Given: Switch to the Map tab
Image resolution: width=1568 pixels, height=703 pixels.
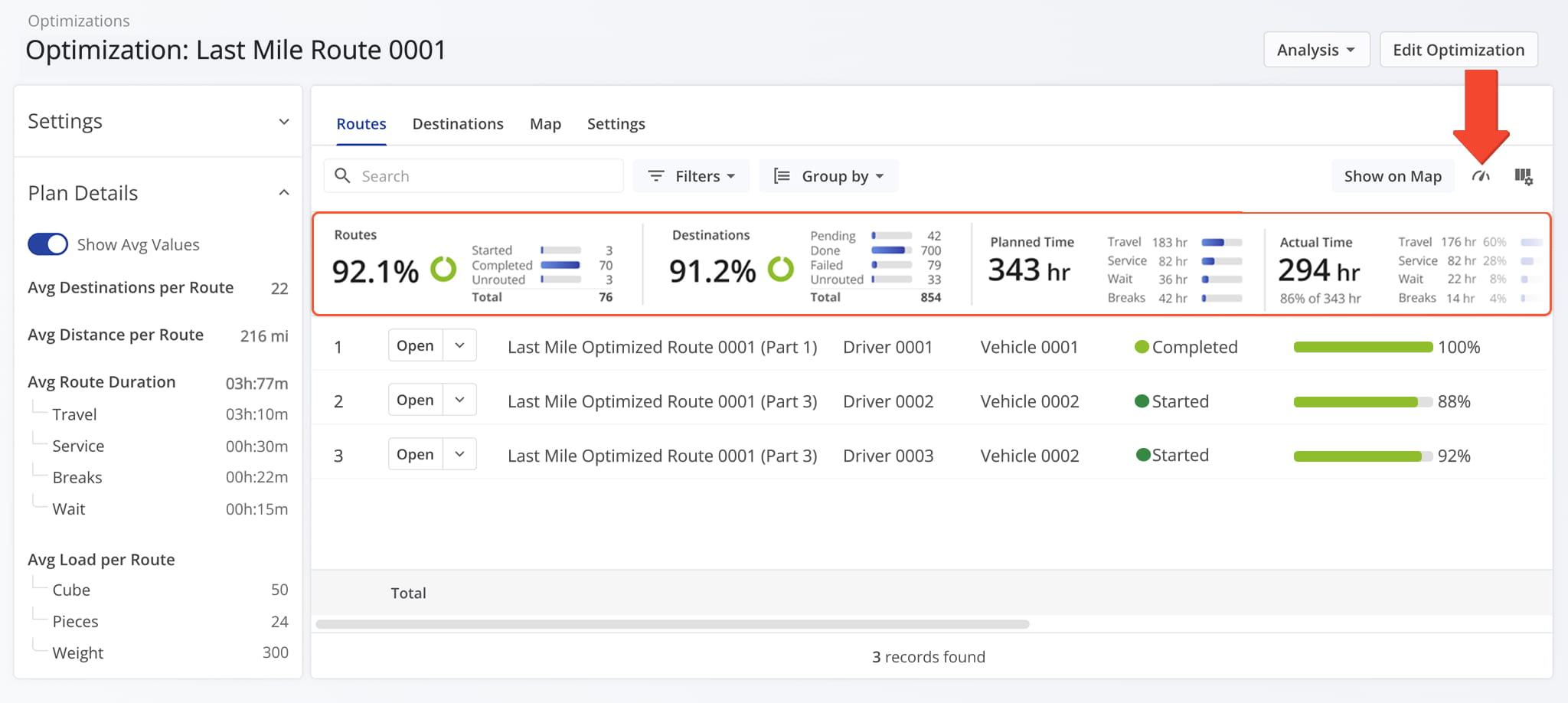Looking at the screenshot, I should pos(545,124).
